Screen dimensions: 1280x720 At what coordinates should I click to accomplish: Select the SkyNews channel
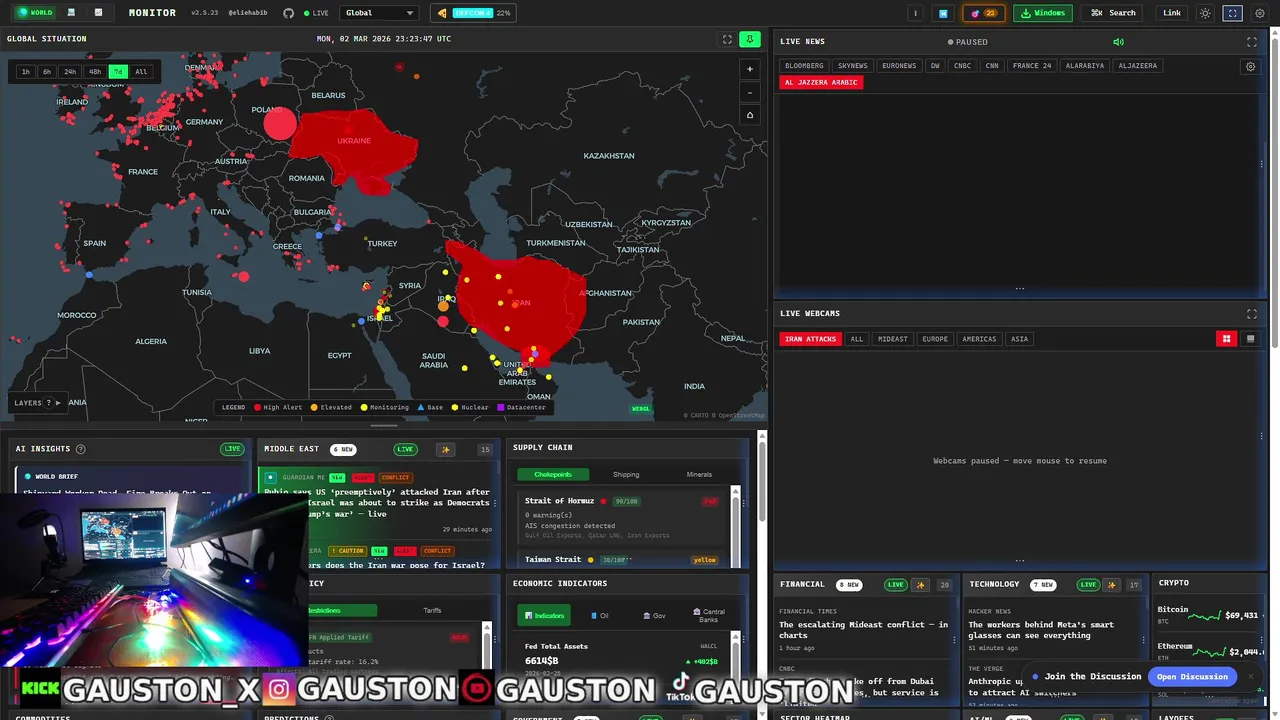click(x=853, y=66)
